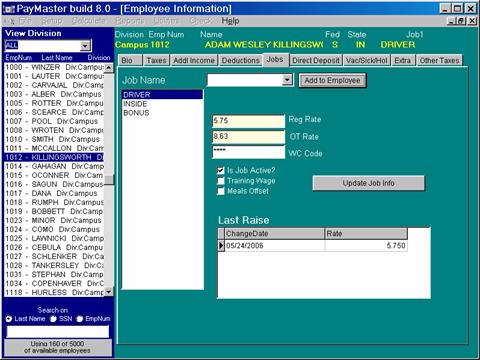
Task: Toggle the Is Job Active checkbox
Action: (x=220, y=170)
